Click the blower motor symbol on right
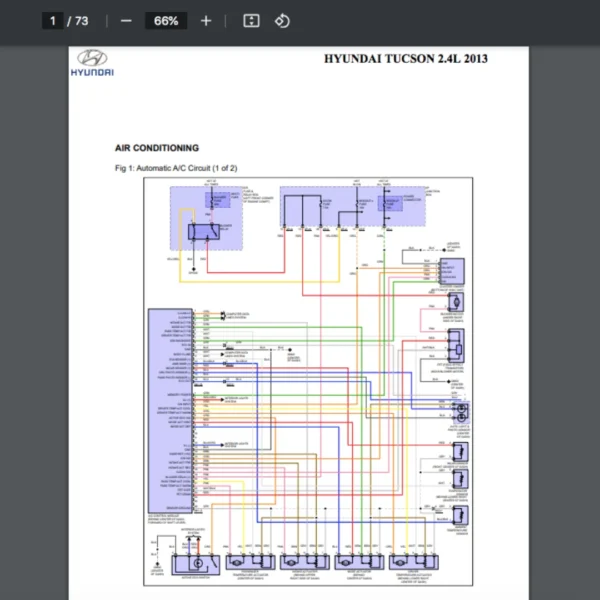The width and height of the screenshot is (600, 600). 457,301
